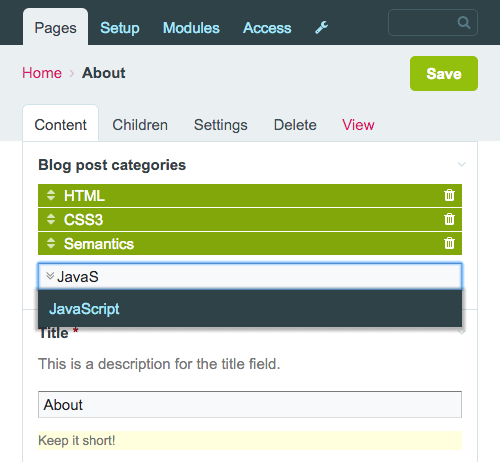Viewport: 500px width, 462px height.
Task: Click sort arrows icon on Semantics row
Action: click(x=51, y=243)
